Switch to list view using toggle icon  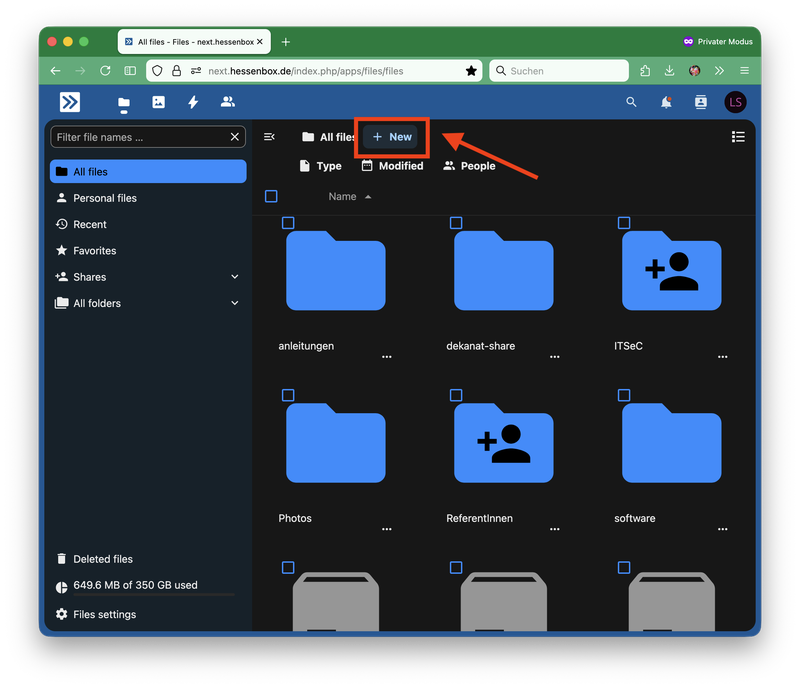[738, 137]
